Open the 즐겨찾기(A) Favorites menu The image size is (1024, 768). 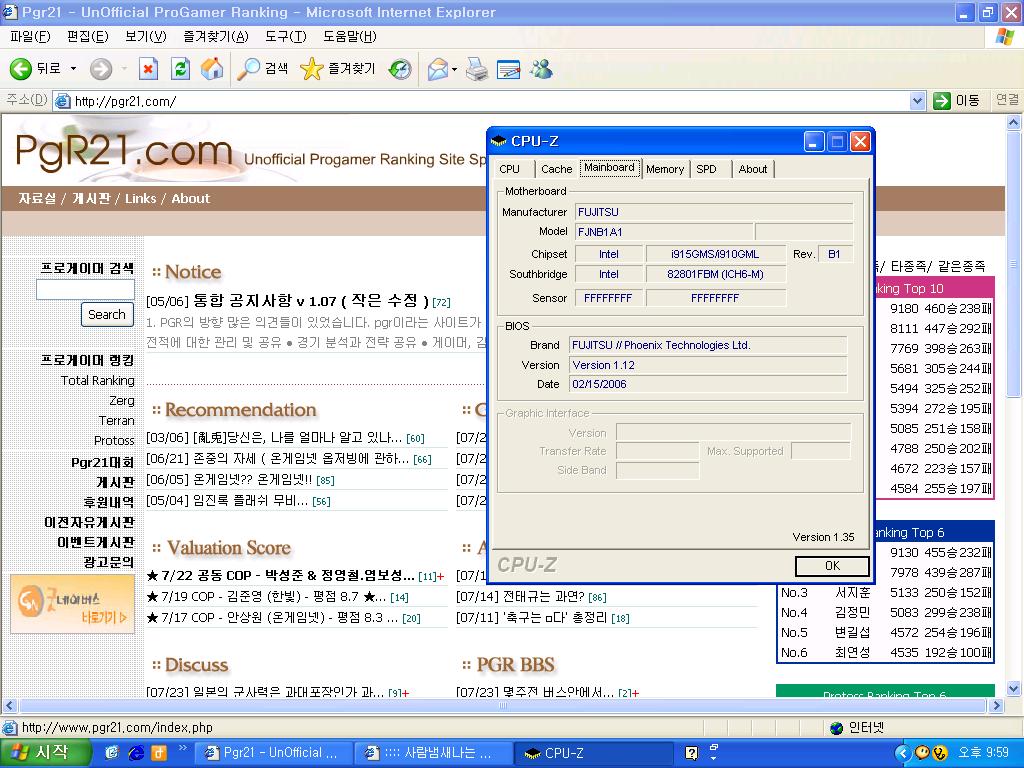(x=216, y=37)
